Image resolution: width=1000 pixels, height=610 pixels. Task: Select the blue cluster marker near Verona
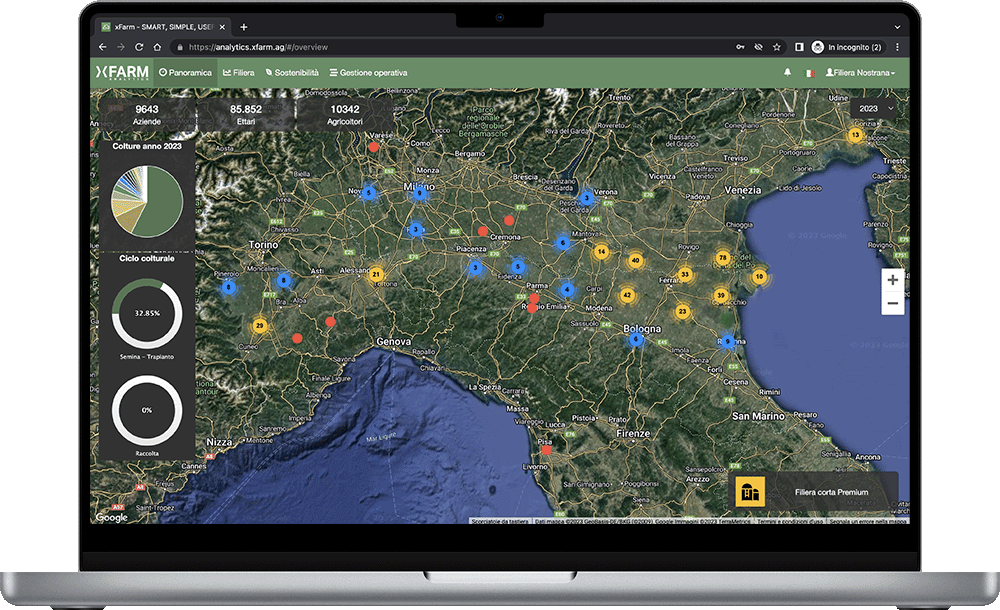point(587,198)
